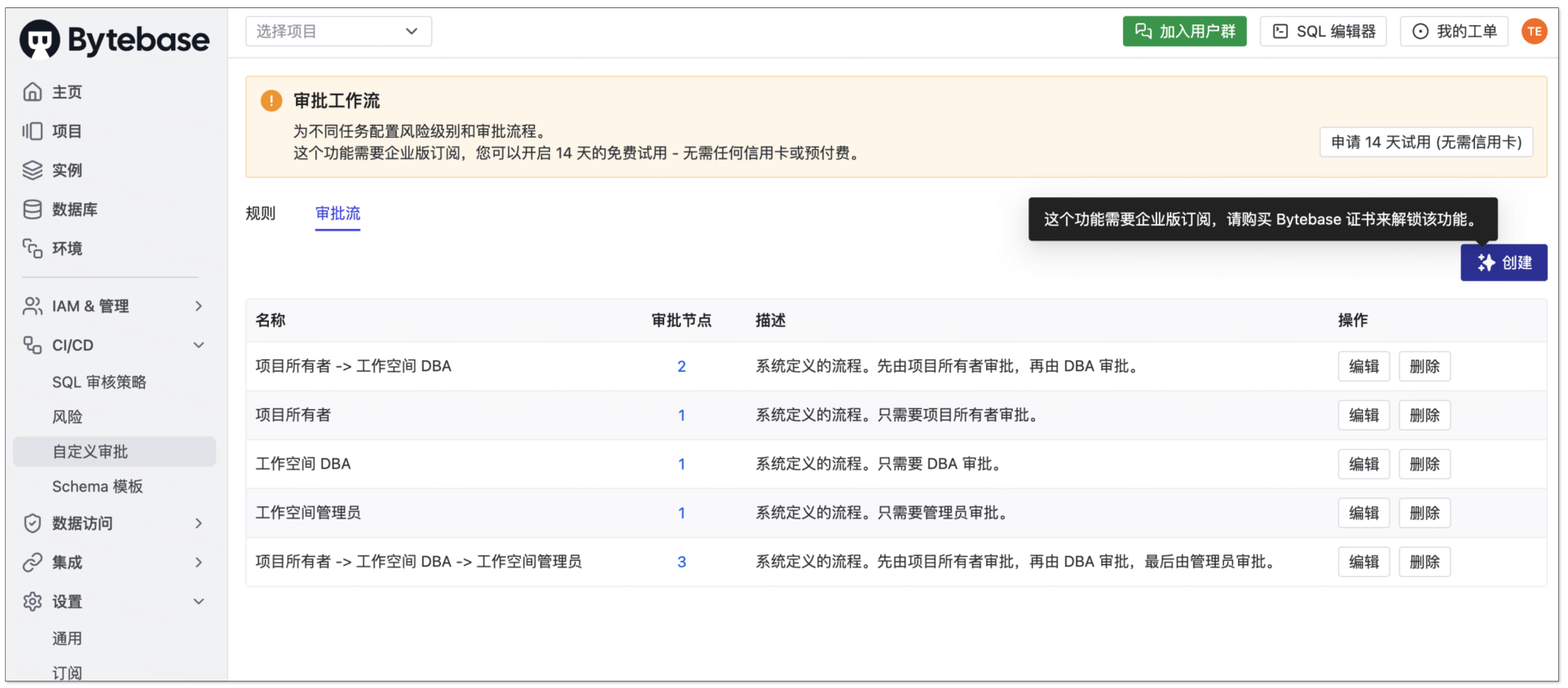Click the shield icon for data access

coord(33,523)
